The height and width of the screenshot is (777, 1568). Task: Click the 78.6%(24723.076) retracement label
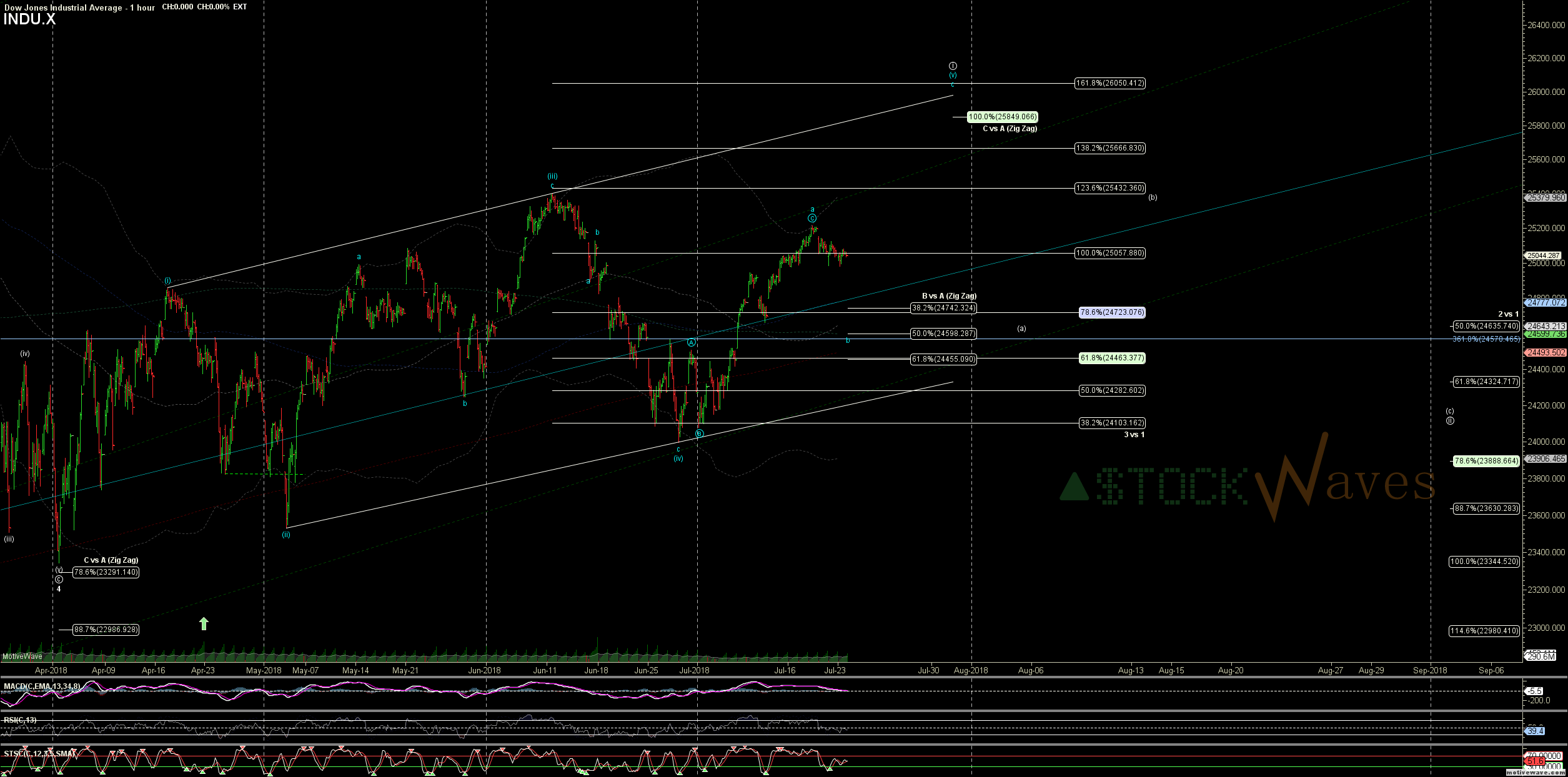tap(1113, 312)
